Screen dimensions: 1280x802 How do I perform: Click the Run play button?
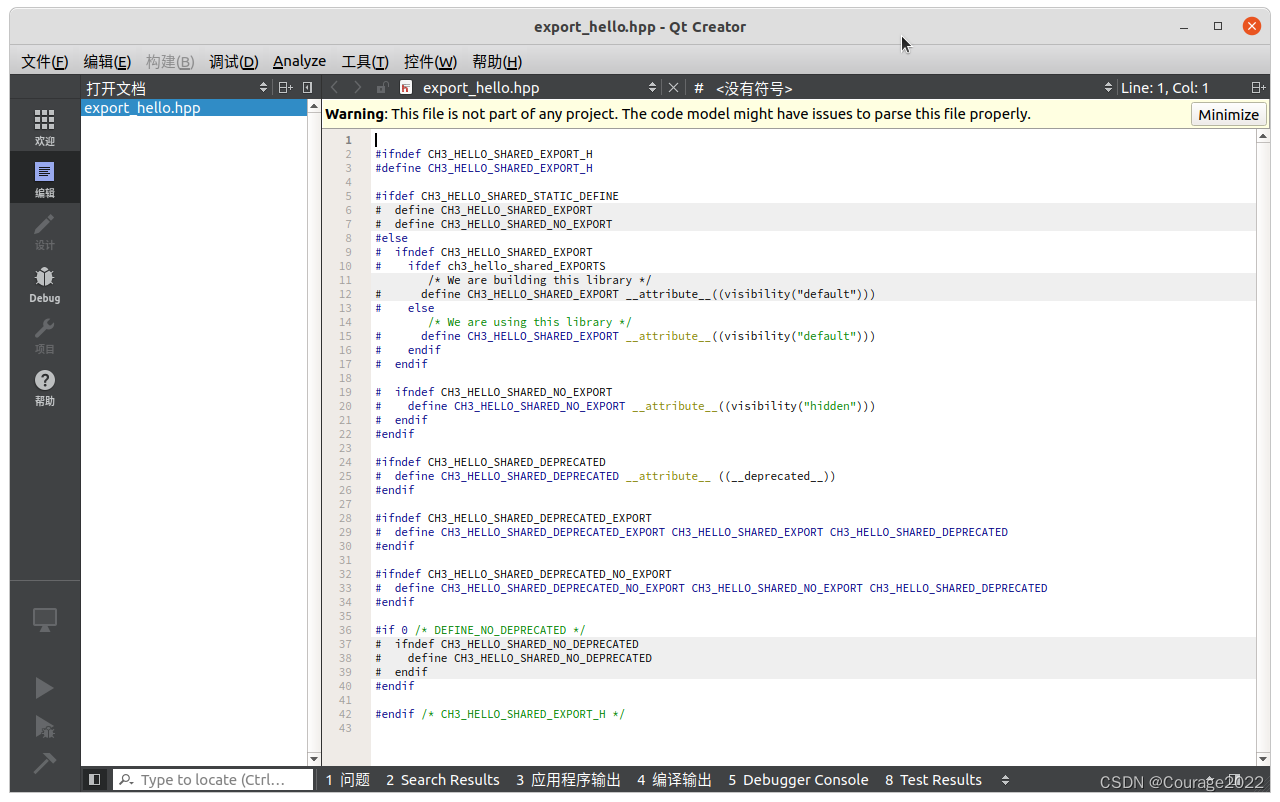[x=44, y=688]
